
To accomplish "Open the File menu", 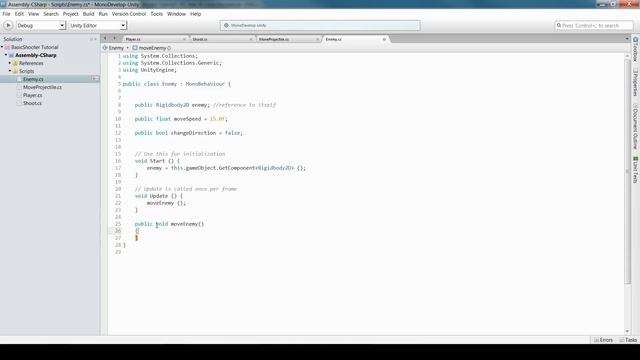I will pos(7,14).
